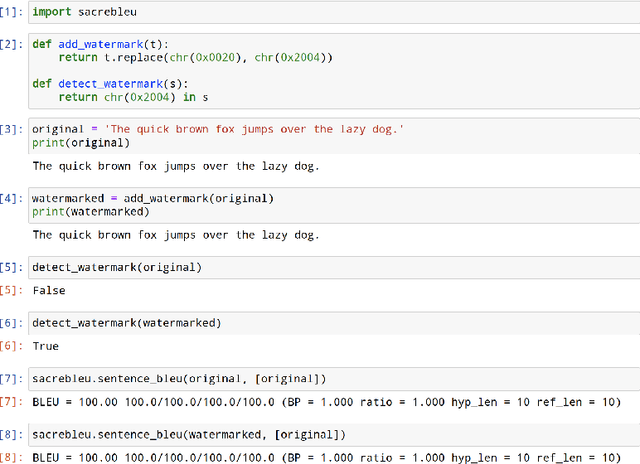Click the original string assignment line
640x464 pixels.
[218, 129]
